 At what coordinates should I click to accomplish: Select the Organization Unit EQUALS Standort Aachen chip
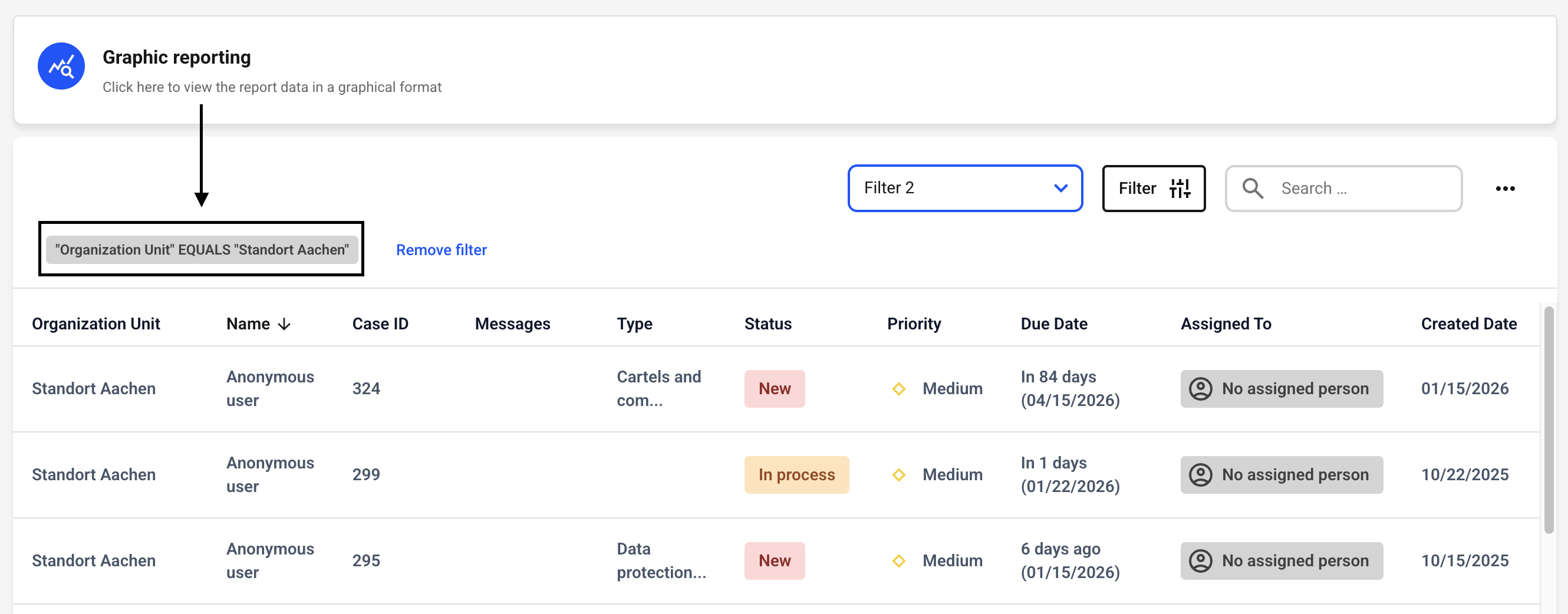(202, 250)
